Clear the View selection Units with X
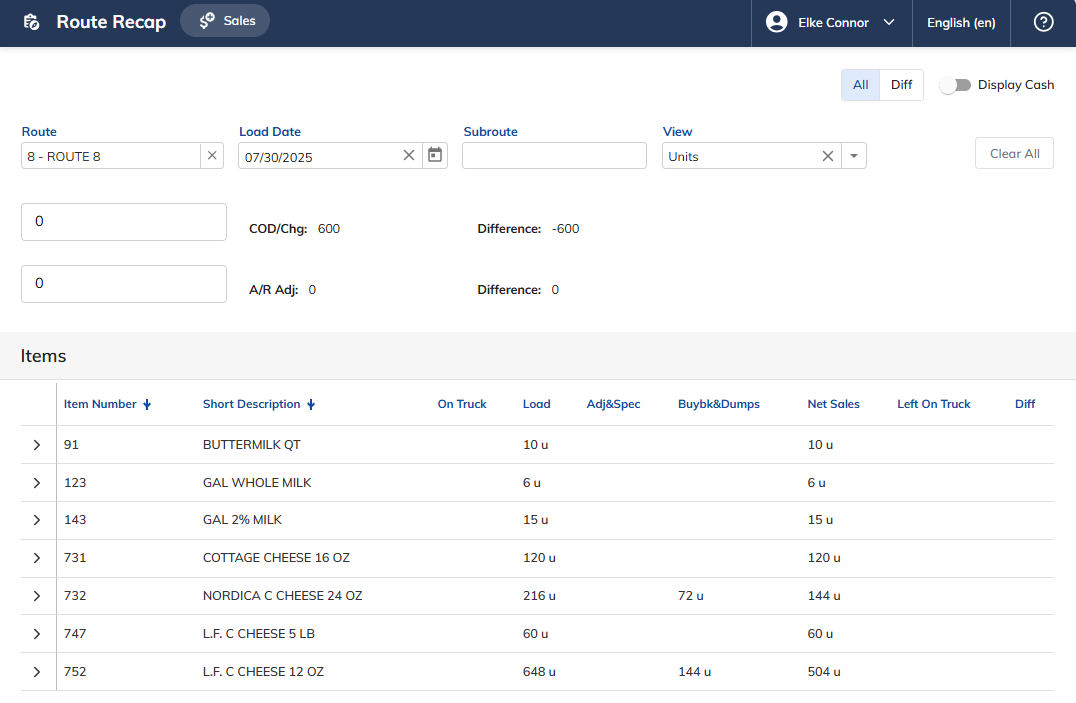The height and width of the screenshot is (703, 1076). pyautogui.click(x=828, y=156)
